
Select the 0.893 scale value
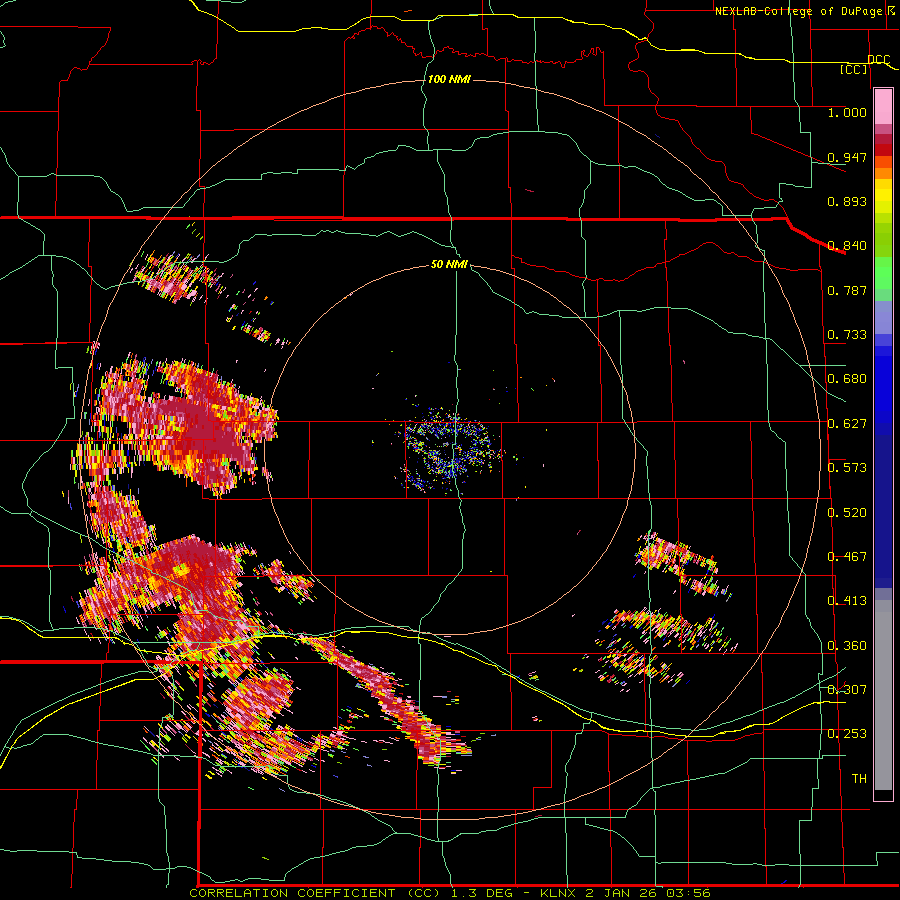tap(847, 201)
